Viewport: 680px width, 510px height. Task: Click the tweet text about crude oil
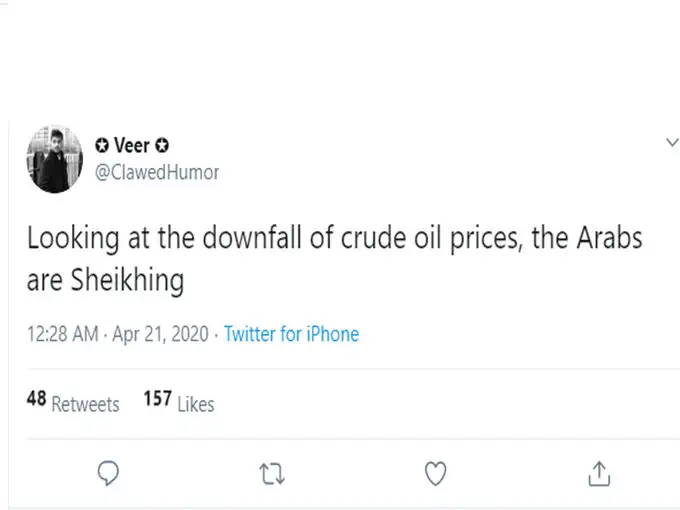tap(334, 259)
